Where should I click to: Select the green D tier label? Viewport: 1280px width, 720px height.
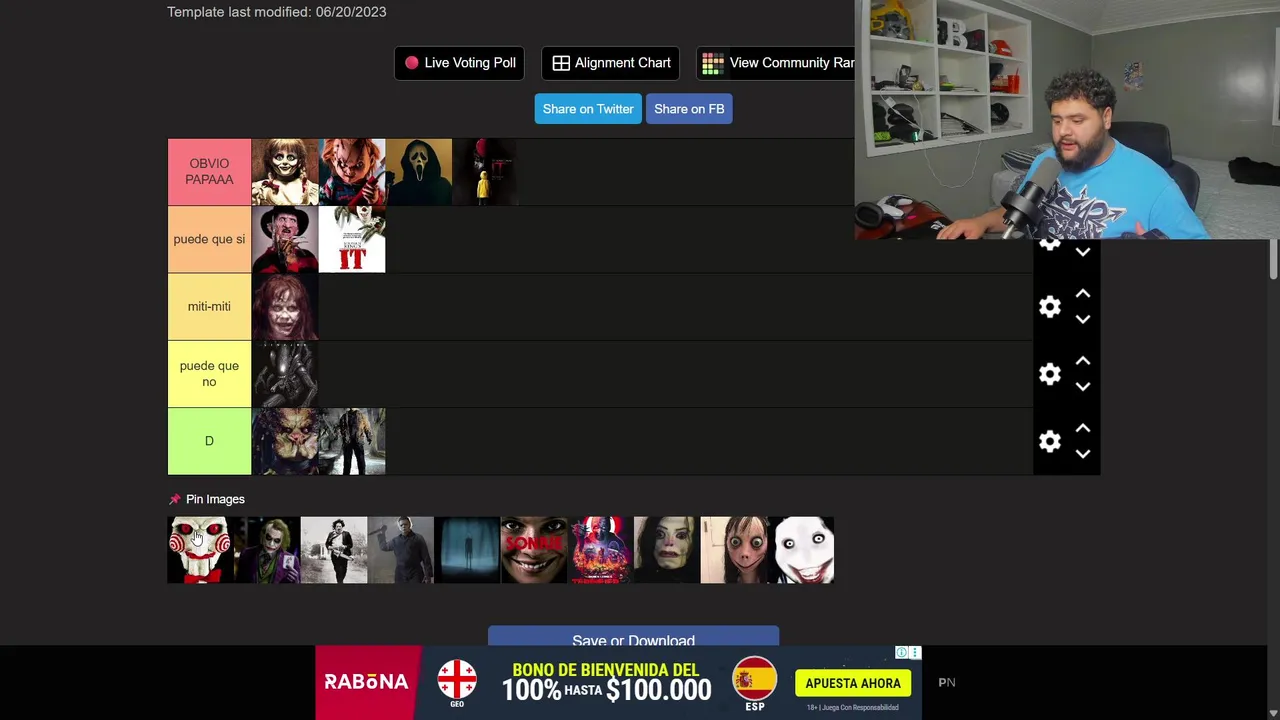pyautogui.click(x=209, y=441)
